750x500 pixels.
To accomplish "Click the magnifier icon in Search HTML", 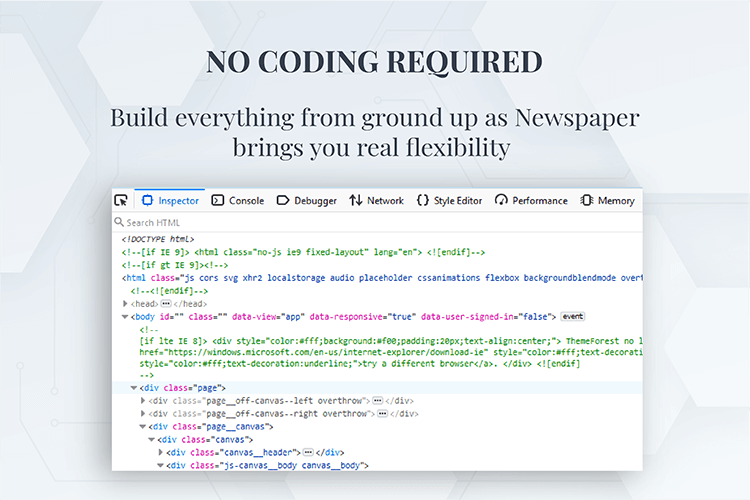I will coord(119,222).
